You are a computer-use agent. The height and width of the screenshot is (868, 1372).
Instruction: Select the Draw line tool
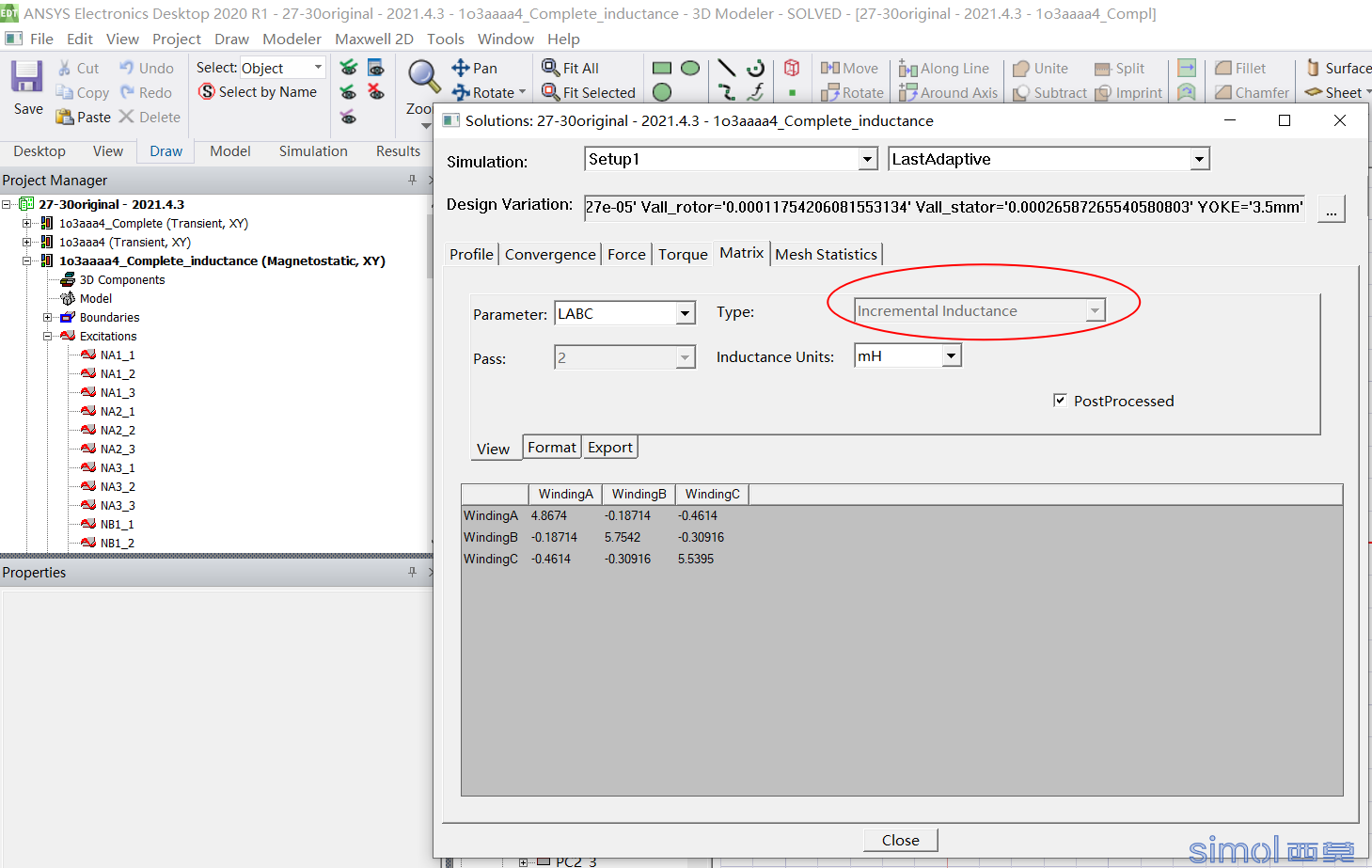(727, 68)
